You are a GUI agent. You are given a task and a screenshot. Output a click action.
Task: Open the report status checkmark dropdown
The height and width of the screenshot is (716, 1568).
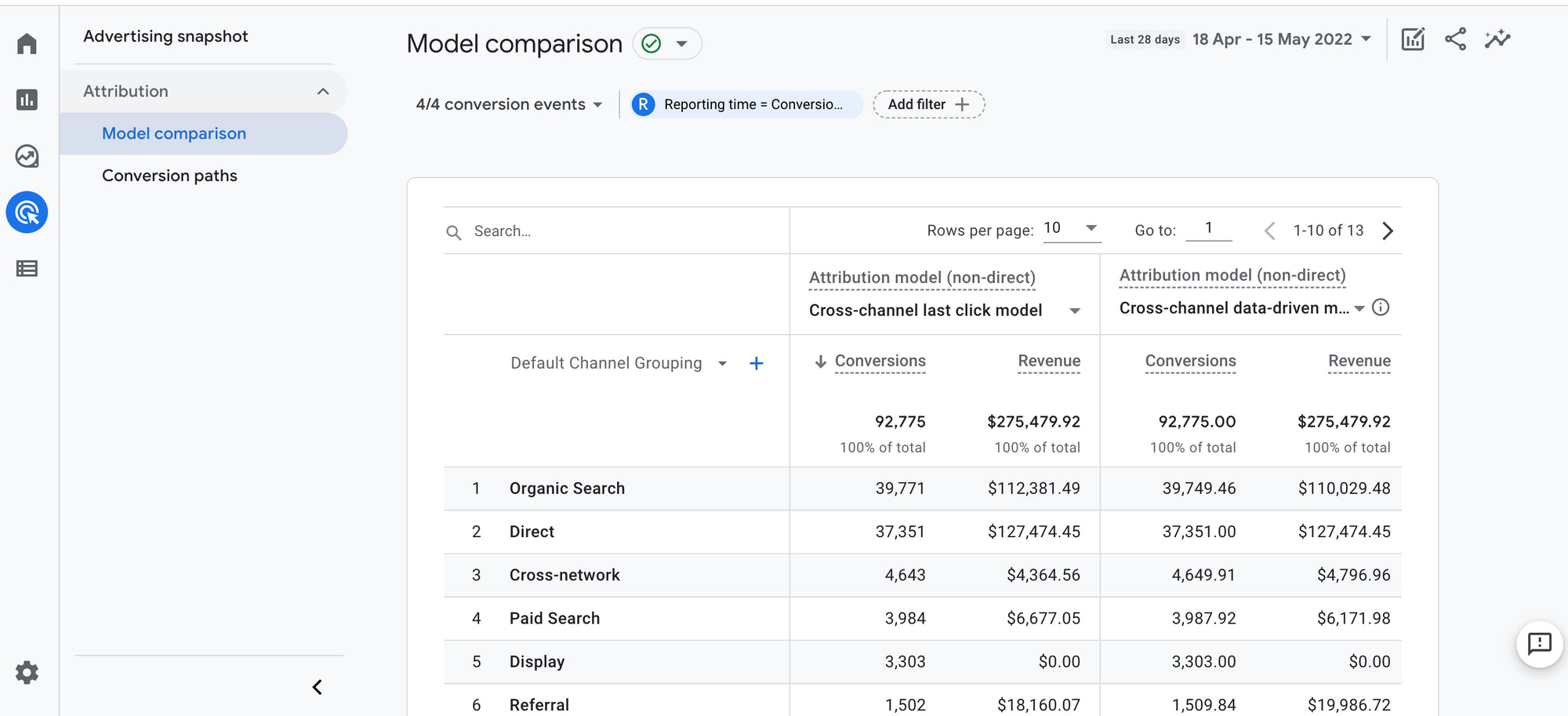666,44
